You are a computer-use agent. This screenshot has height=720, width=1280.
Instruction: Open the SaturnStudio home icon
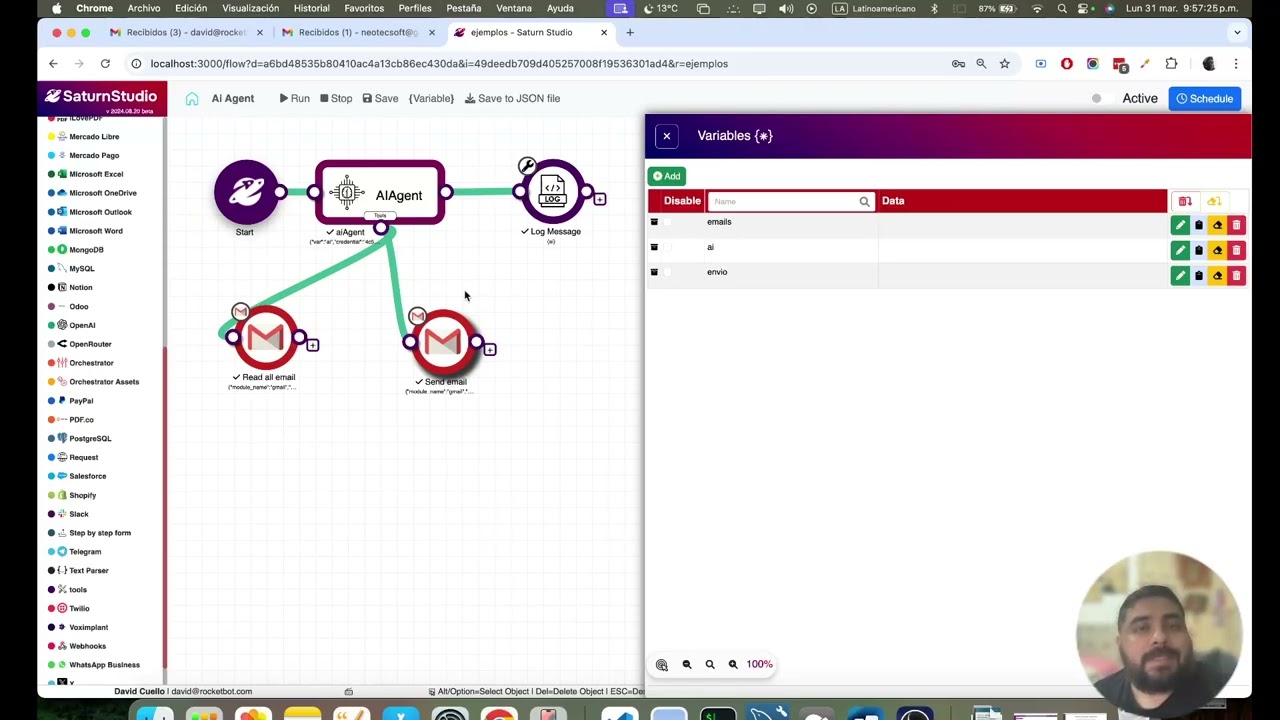[192, 98]
